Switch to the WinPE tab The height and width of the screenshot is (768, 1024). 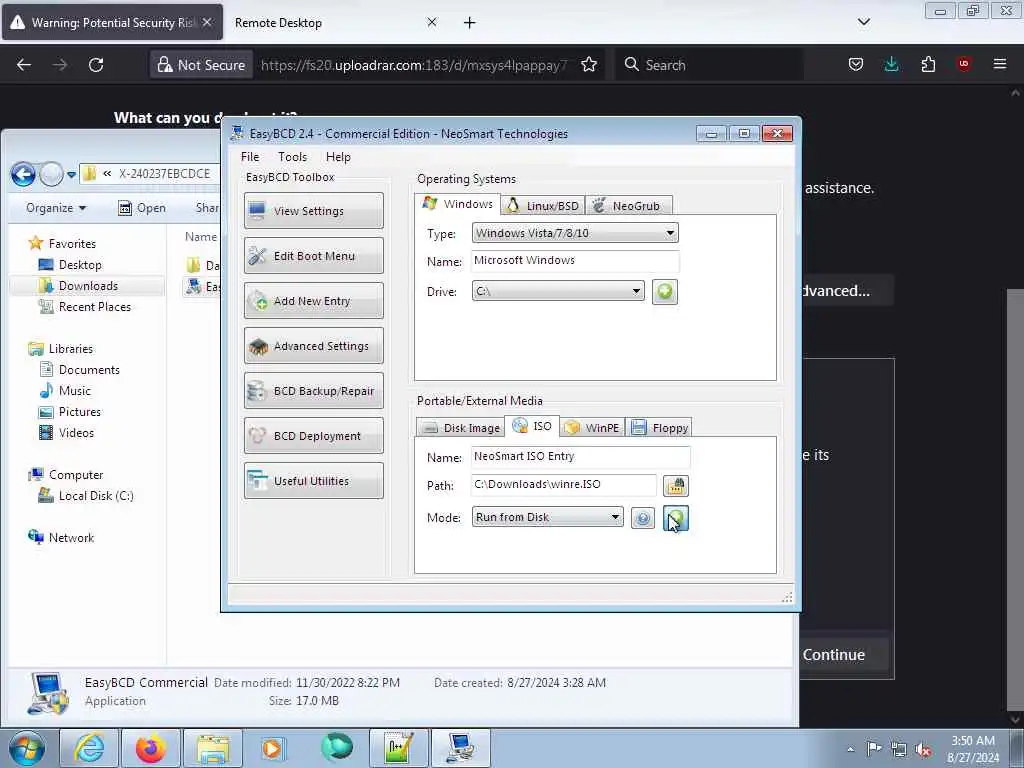click(x=592, y=428)
